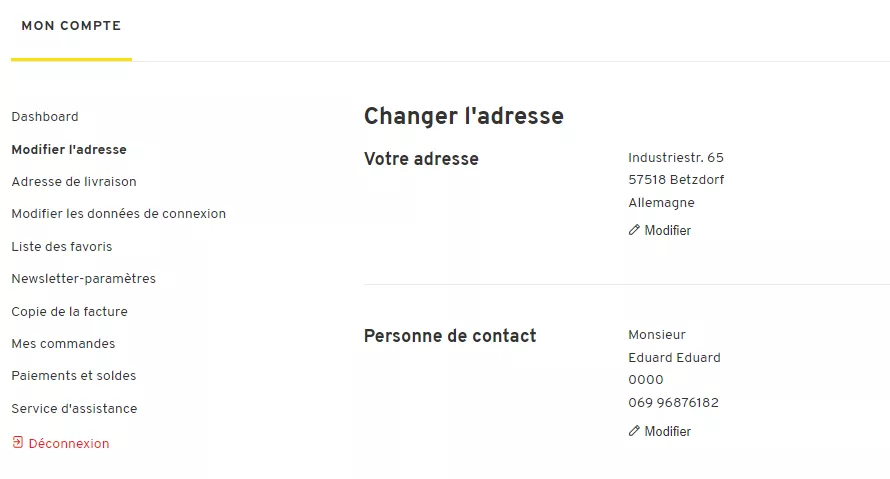Click the Industriestr. 65 address line

675,158
